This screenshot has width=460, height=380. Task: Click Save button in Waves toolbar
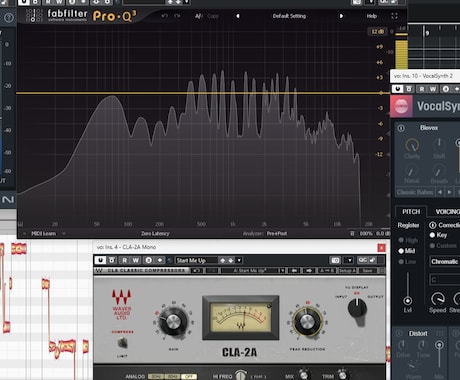tap(367, 271)
